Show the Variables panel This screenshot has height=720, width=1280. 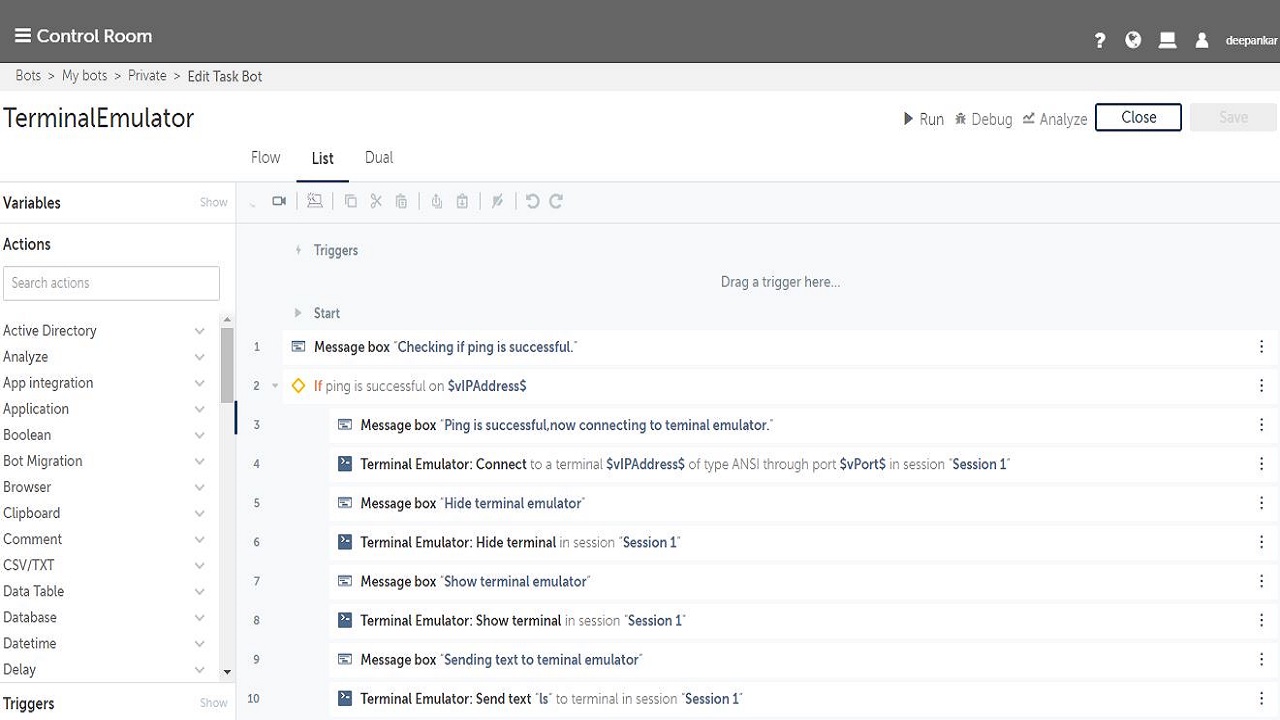click(x=213, y=203)
